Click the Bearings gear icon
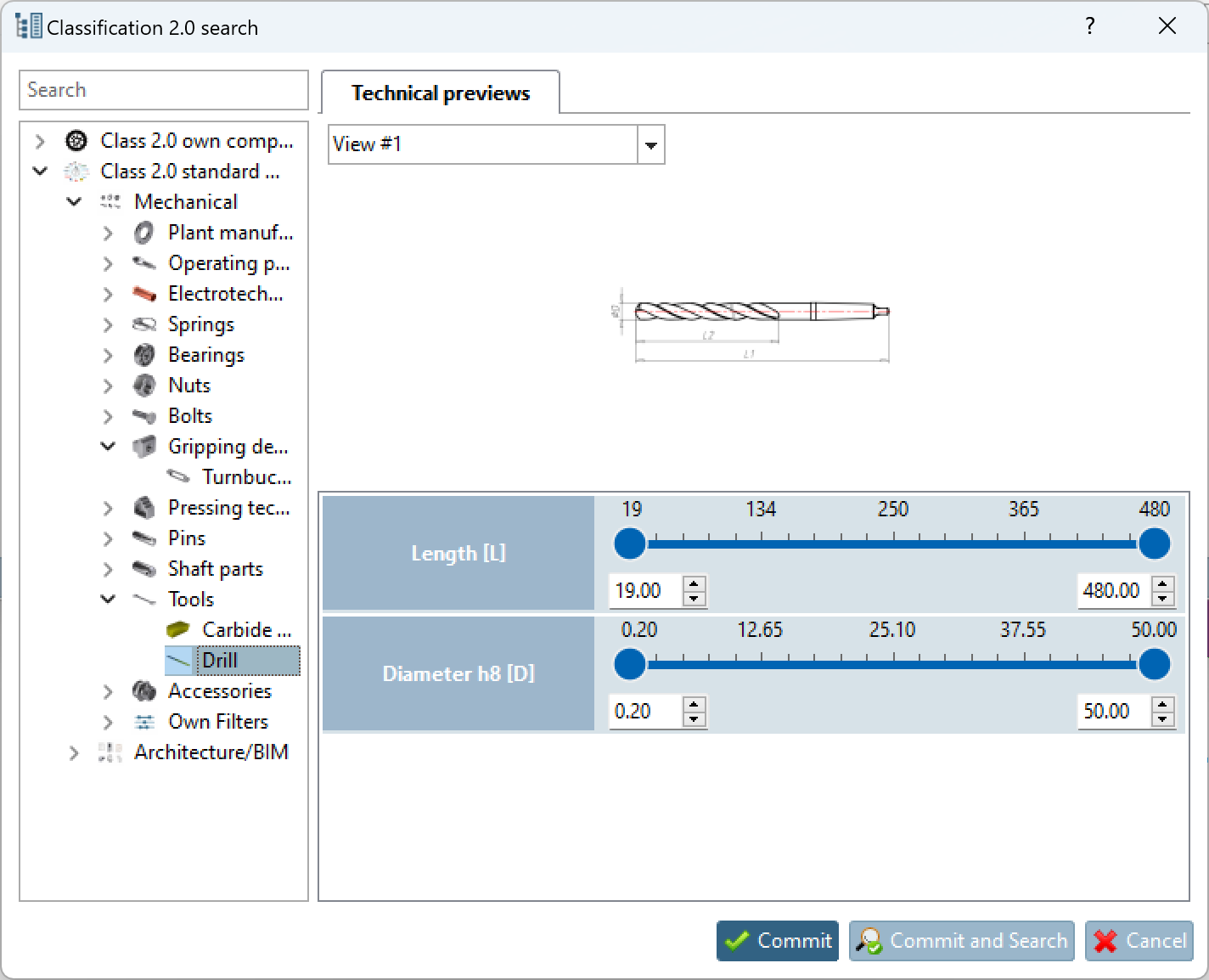Screen dimensions: 1209x980 coord(144,355)
